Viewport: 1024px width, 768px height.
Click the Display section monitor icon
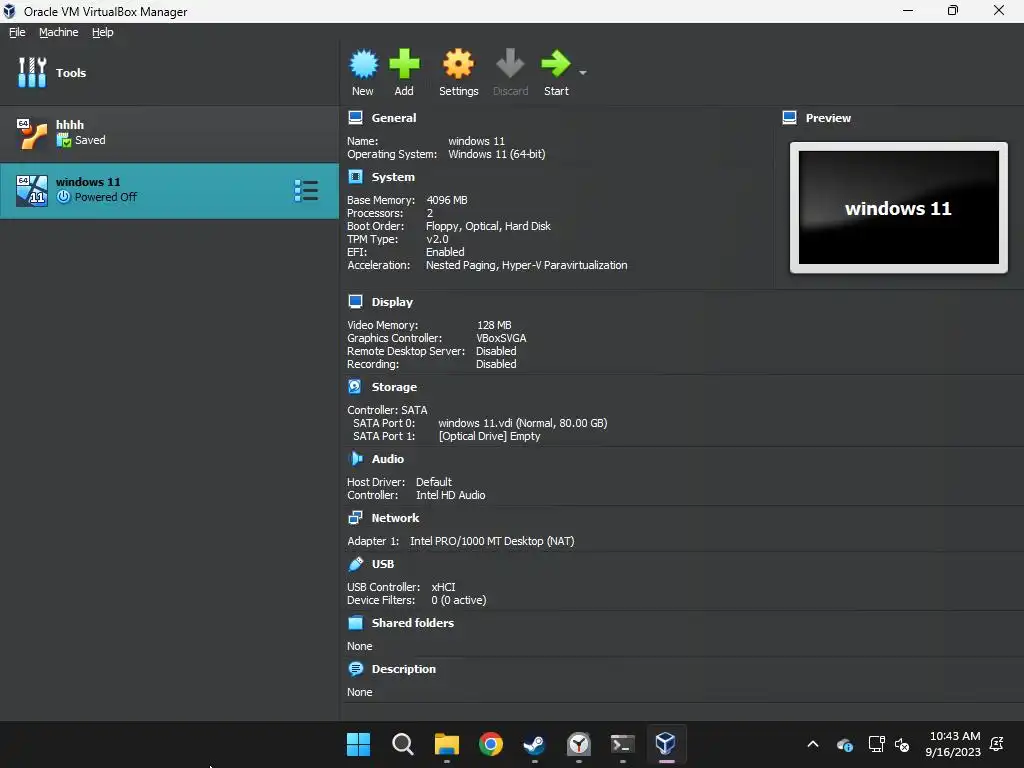[x=355, y=301]
